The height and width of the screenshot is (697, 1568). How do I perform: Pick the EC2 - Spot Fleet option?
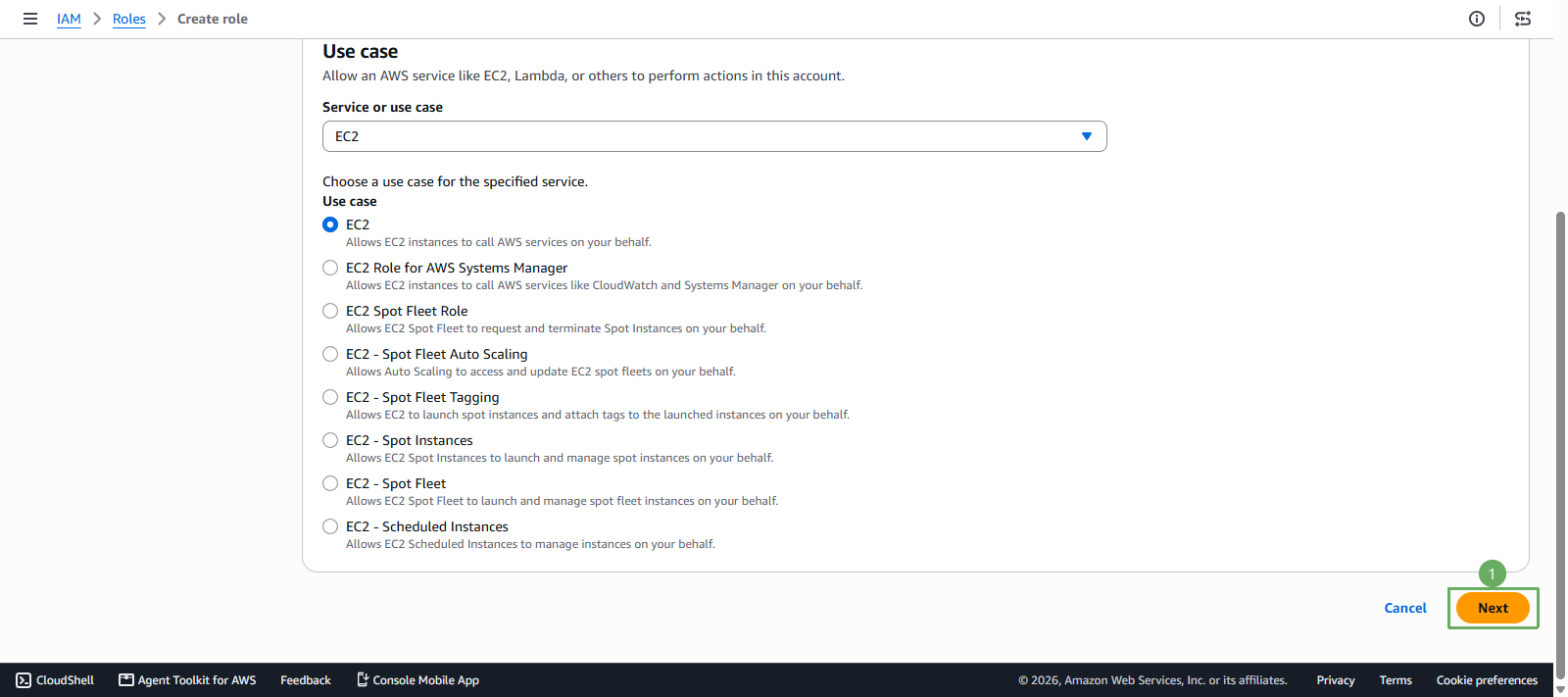330,483
